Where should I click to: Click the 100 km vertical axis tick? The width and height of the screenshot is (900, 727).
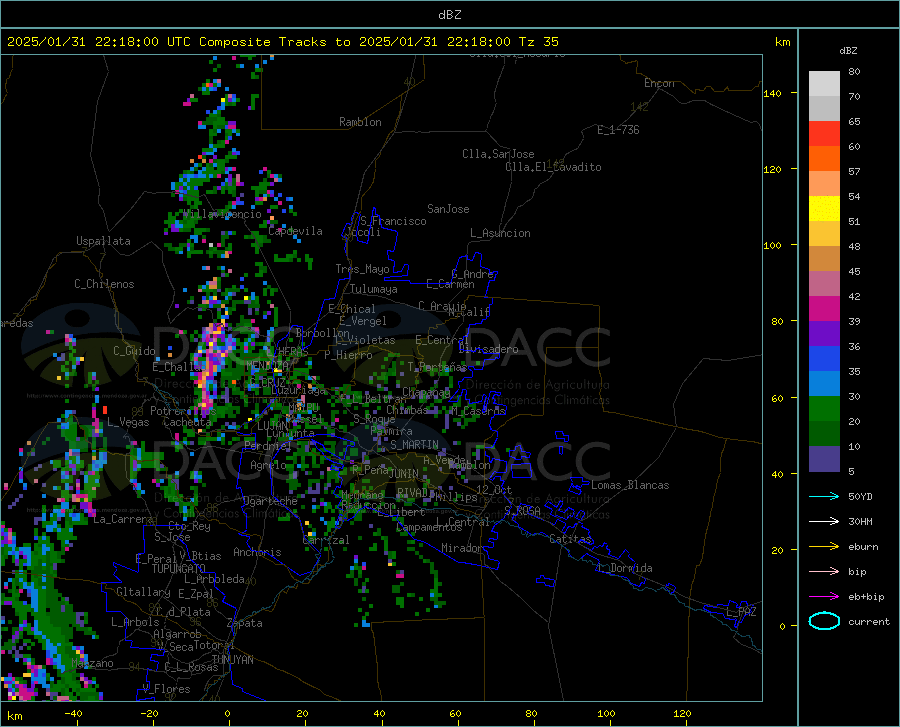(772, 246)
